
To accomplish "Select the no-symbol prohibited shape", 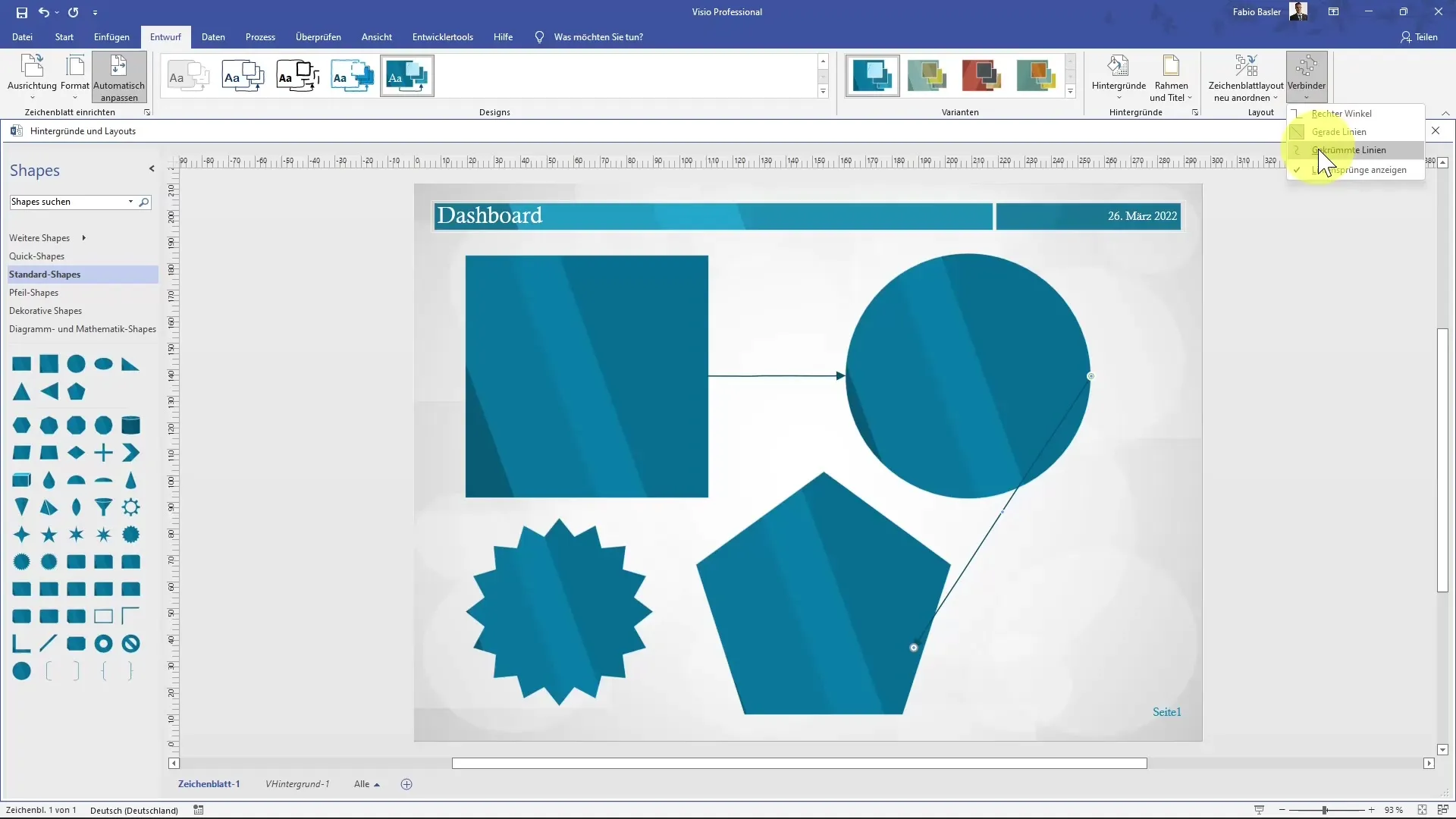I will coord(131,644).
